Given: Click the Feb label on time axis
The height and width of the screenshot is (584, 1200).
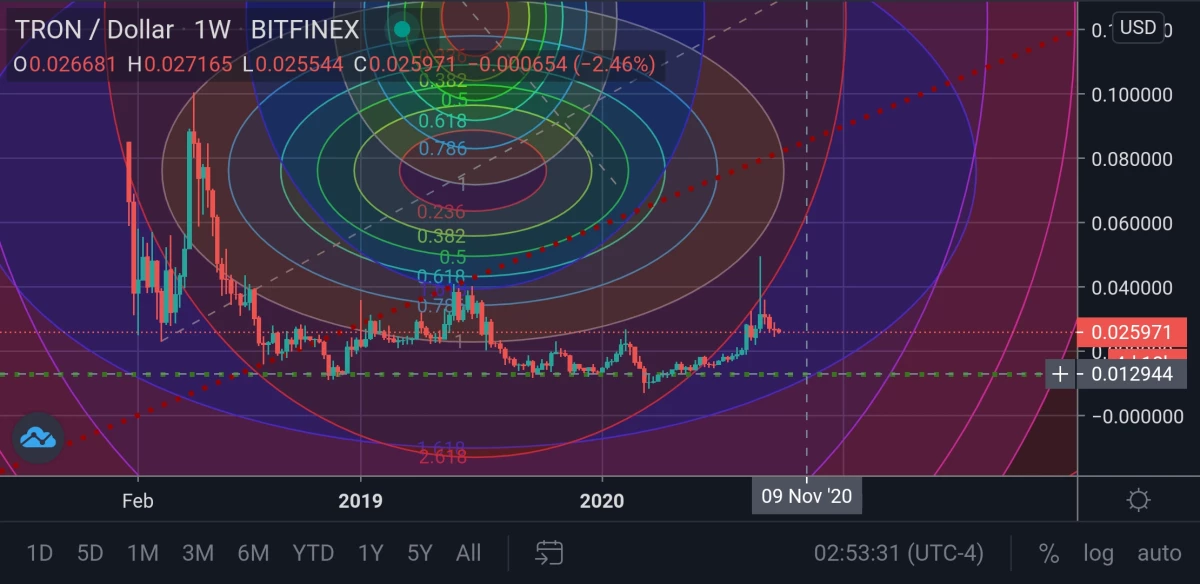Looking at the screenshot, I should [137, 500].
